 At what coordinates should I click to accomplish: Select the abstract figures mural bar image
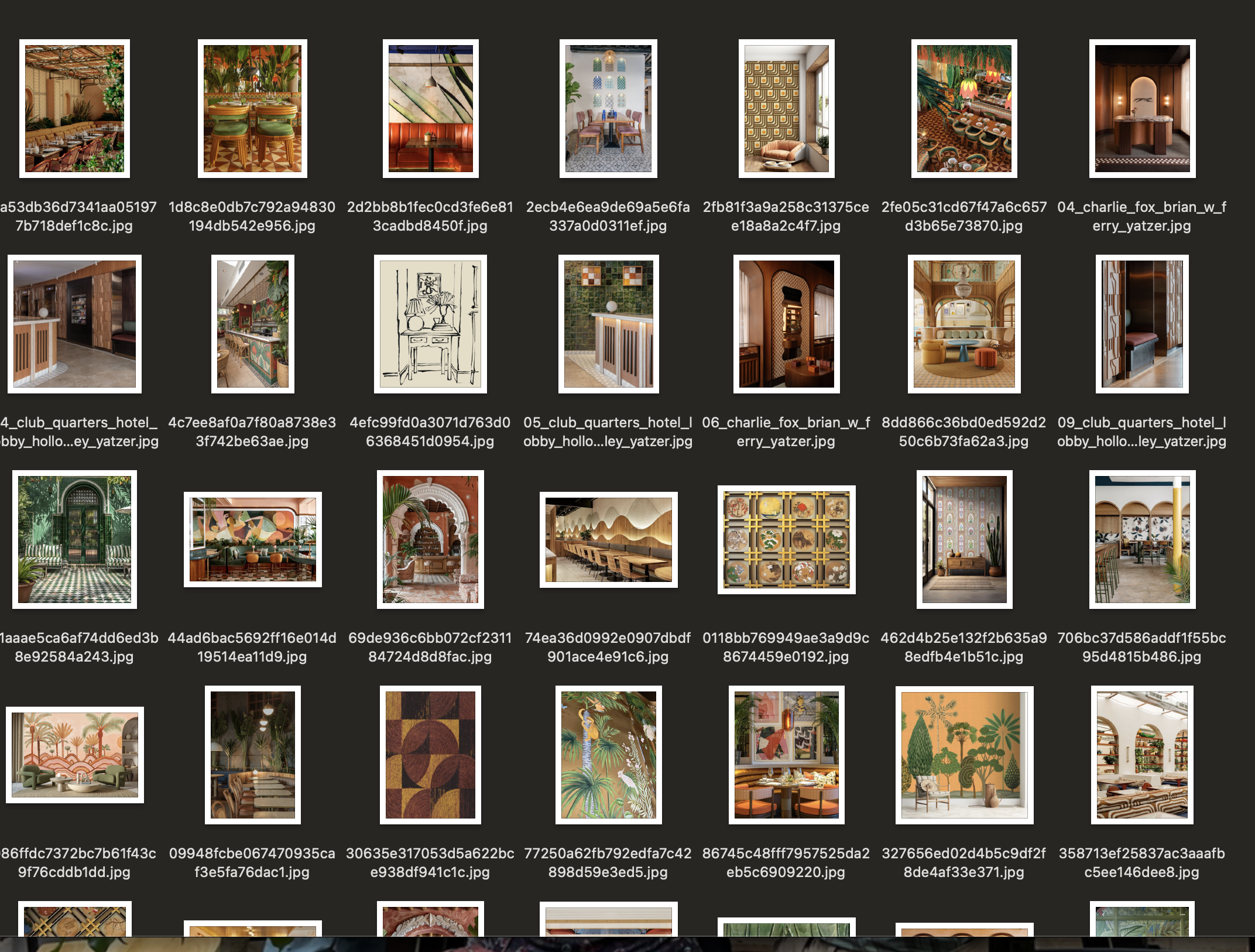pos(252,539)
